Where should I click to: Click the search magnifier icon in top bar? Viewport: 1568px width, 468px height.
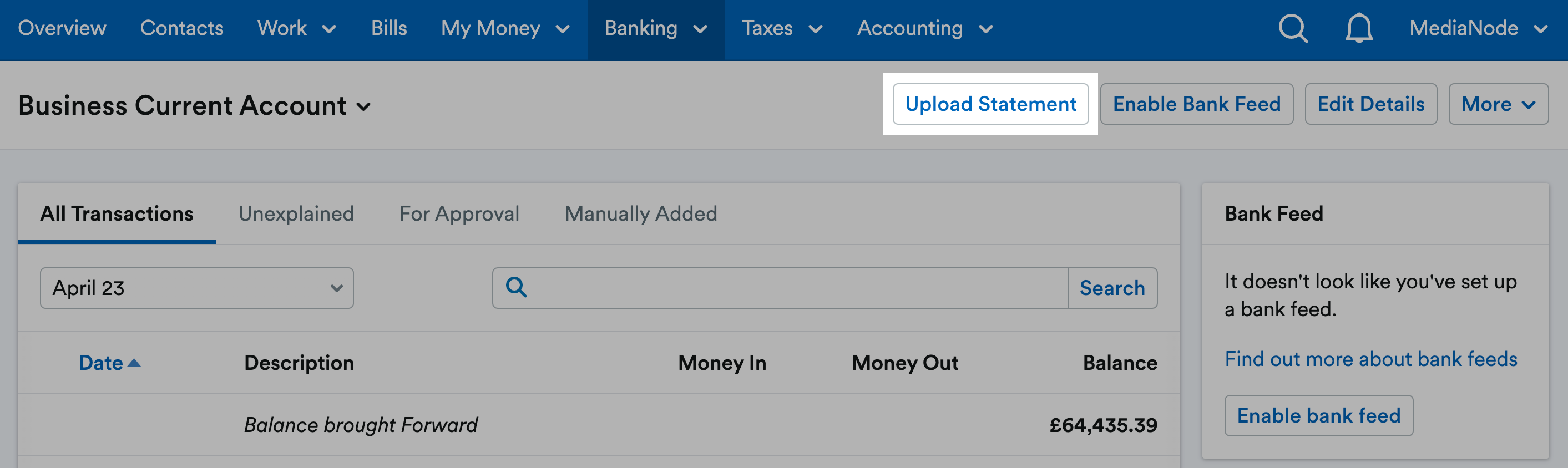[x=1293, y=29]
